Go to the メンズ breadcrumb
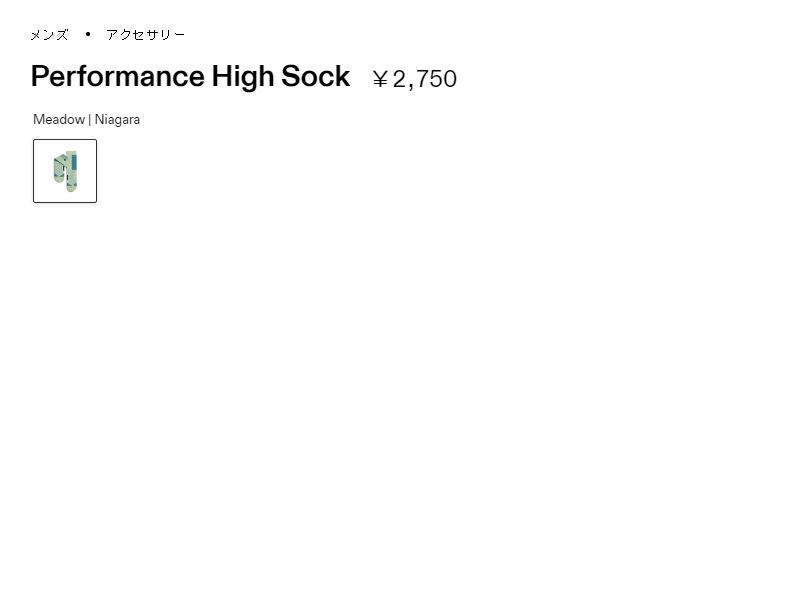This screenshot has width=800, height=600. click(49, 35)
